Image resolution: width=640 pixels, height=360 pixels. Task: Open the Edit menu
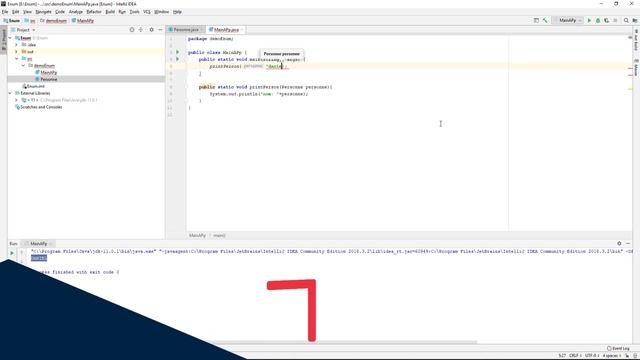click(16, 12)
